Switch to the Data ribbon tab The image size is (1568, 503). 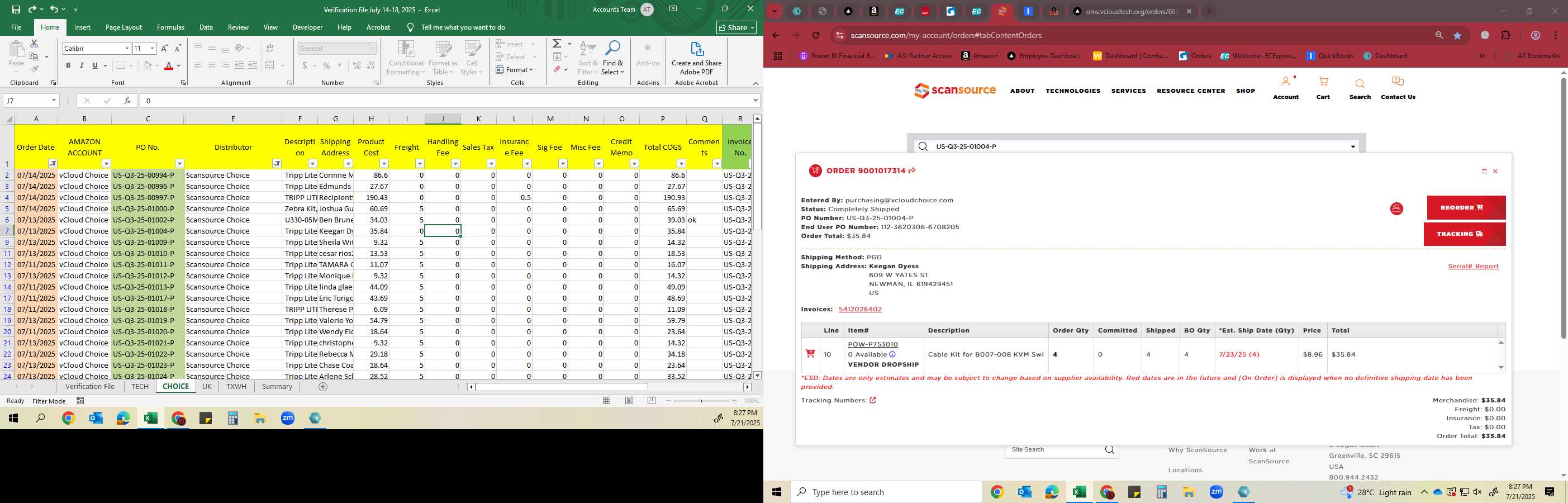206,27
